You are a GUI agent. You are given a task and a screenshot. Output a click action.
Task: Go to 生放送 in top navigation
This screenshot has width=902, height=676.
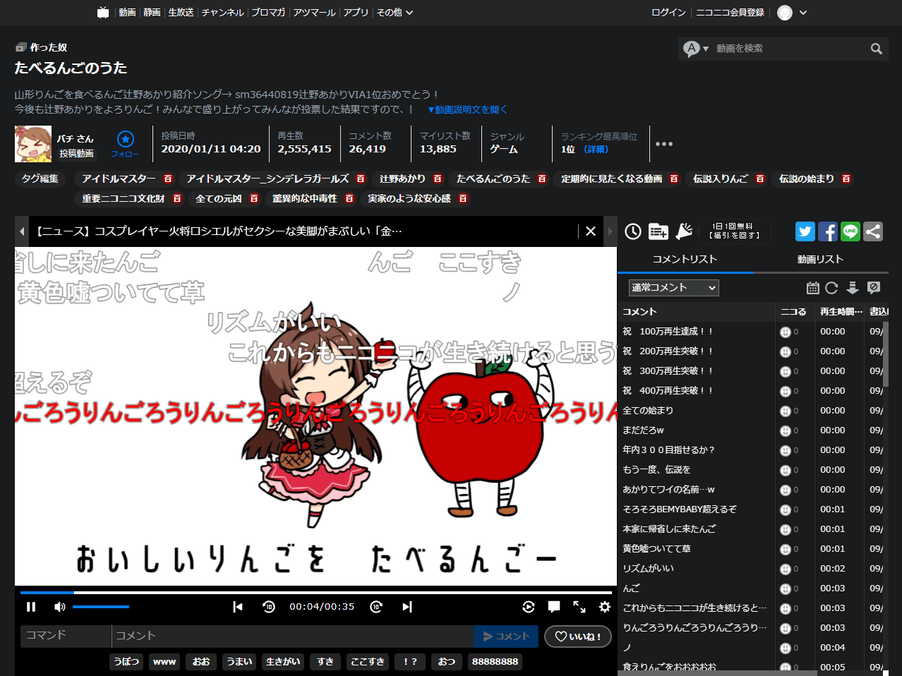click(x=181, y=12)
